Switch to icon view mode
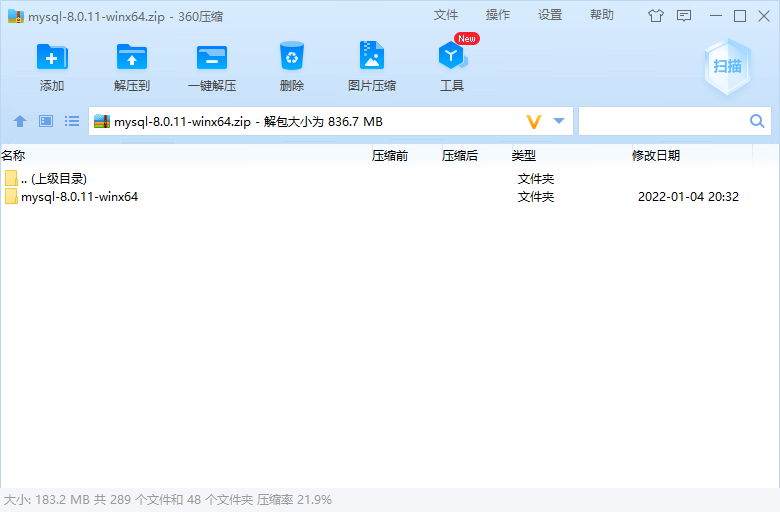The image size is (780, 512). [46, 121]
